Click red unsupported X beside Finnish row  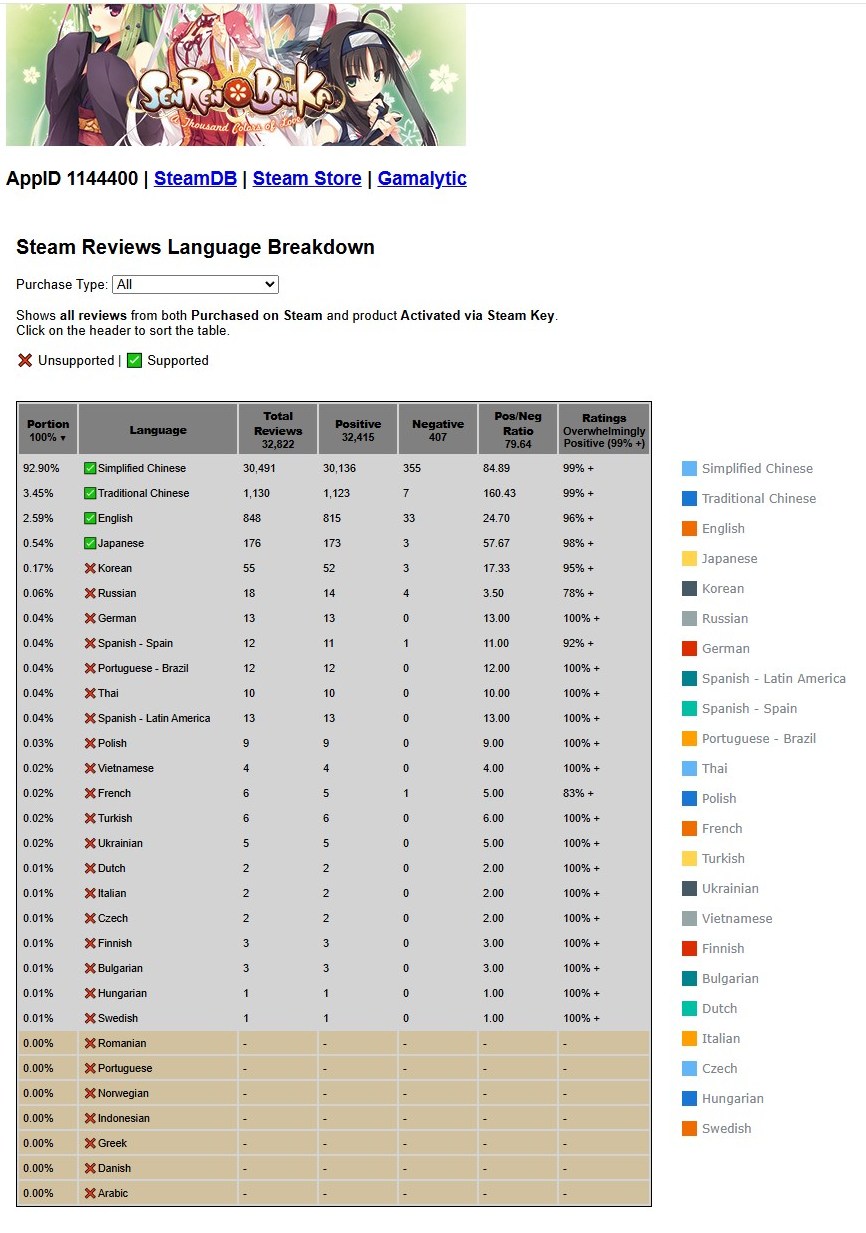[x=90, y=943]
